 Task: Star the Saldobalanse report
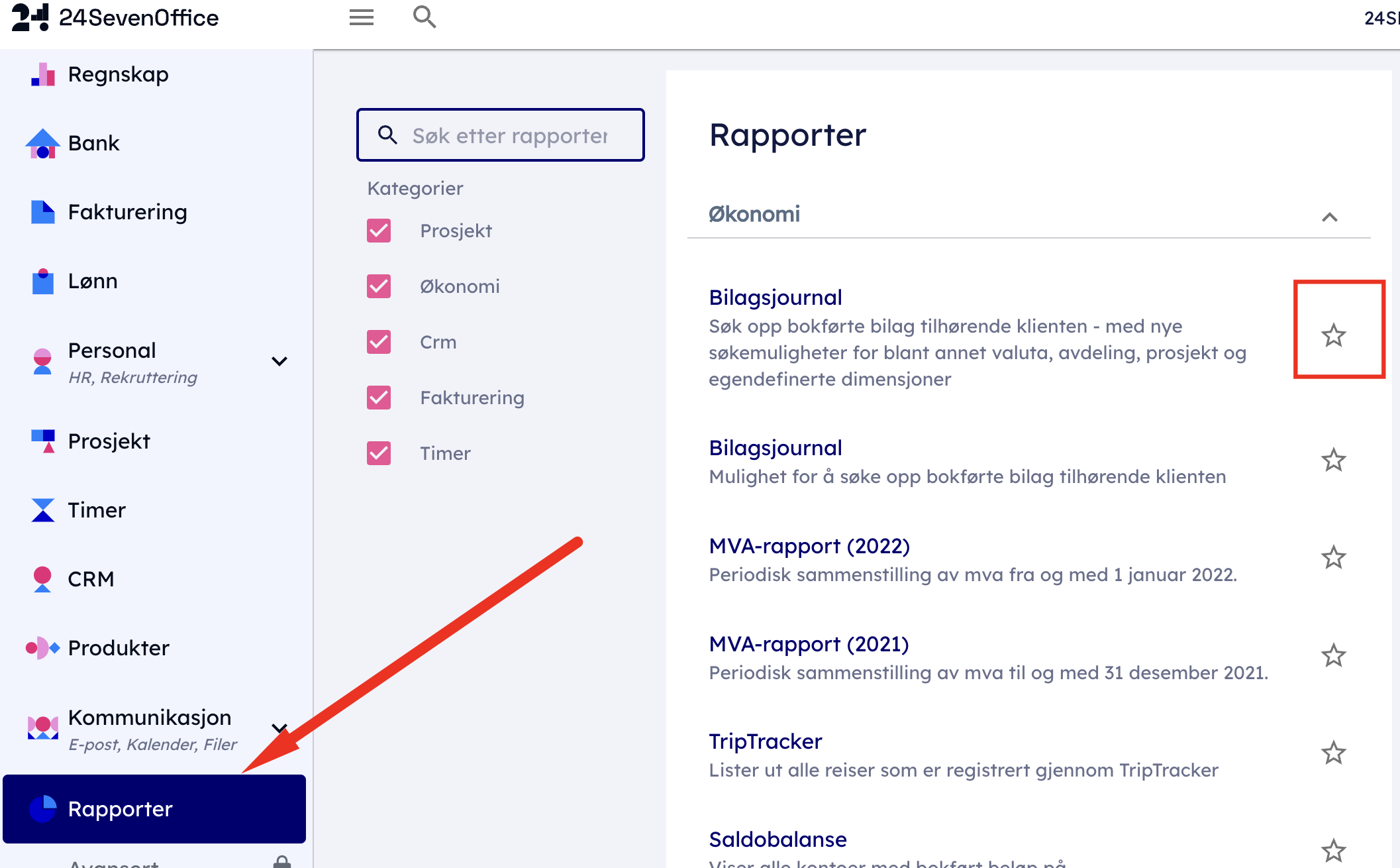pos(1333,850)
